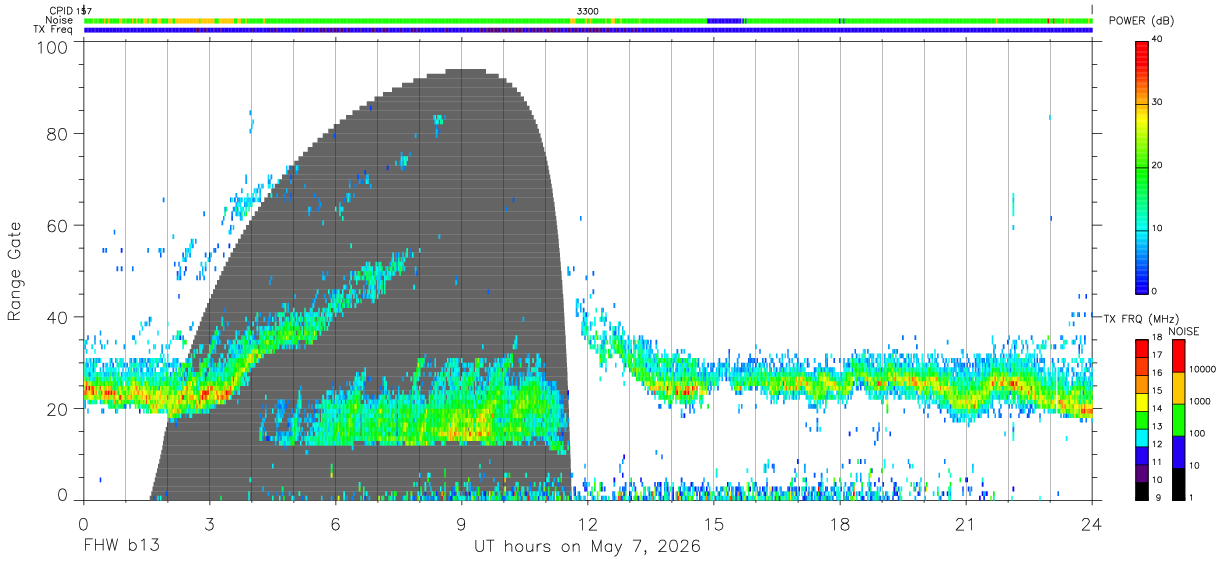Image resolution: width=1228 pixels, height=567 pixels.
Task: Click the Range Gate axis label
Action: pyautogui.click(x=15, y=271)
